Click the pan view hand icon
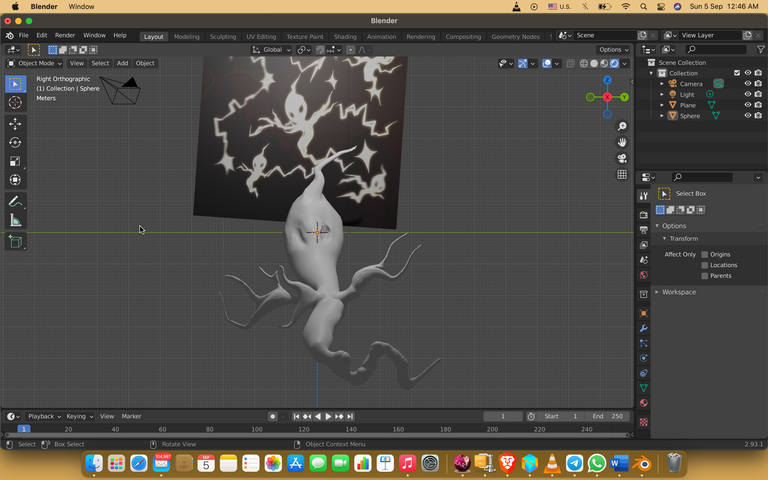 622,143
